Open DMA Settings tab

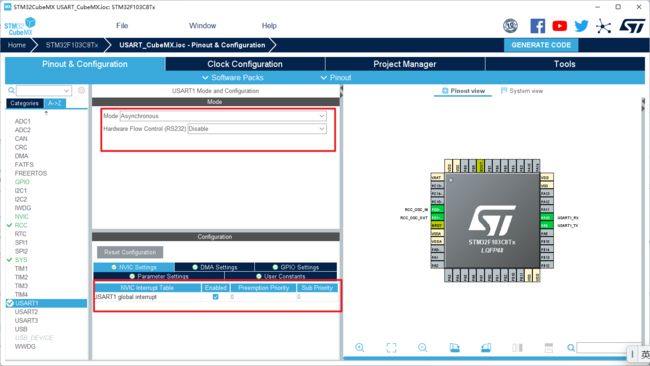(x=215, y=267)
